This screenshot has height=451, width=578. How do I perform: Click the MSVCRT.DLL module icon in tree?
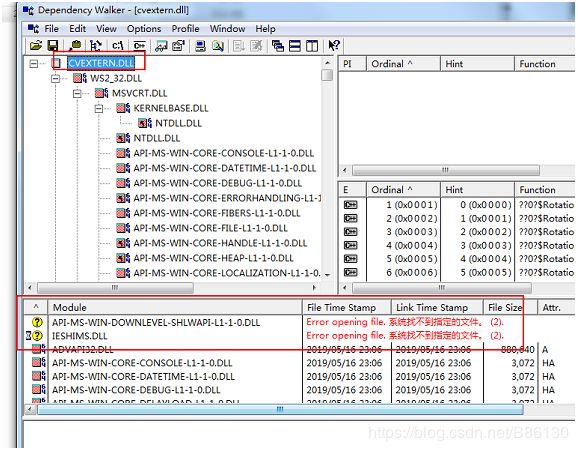click(x=101, y=93)
